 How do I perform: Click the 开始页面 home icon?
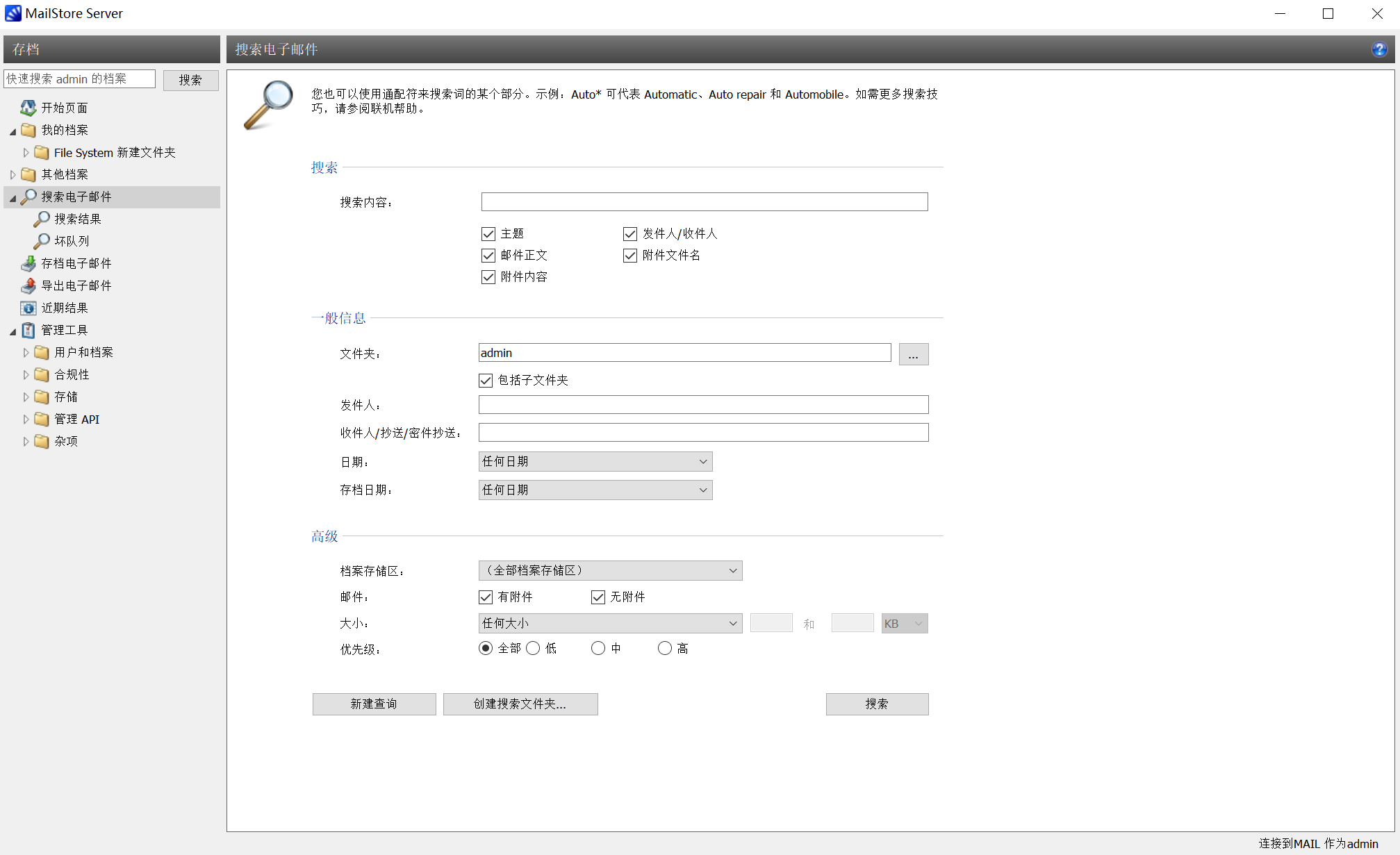[28, 108]
